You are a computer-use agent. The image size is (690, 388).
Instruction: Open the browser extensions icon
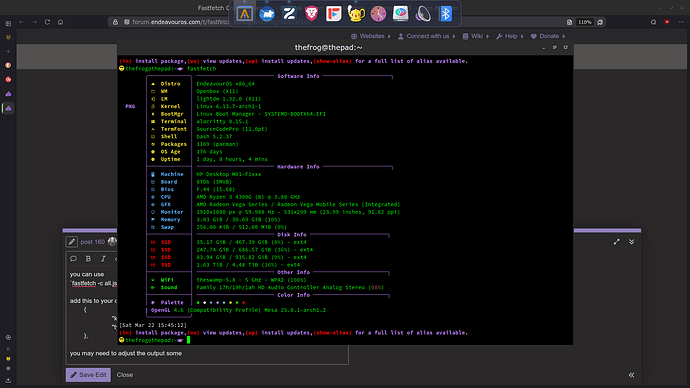click(653, 22)
